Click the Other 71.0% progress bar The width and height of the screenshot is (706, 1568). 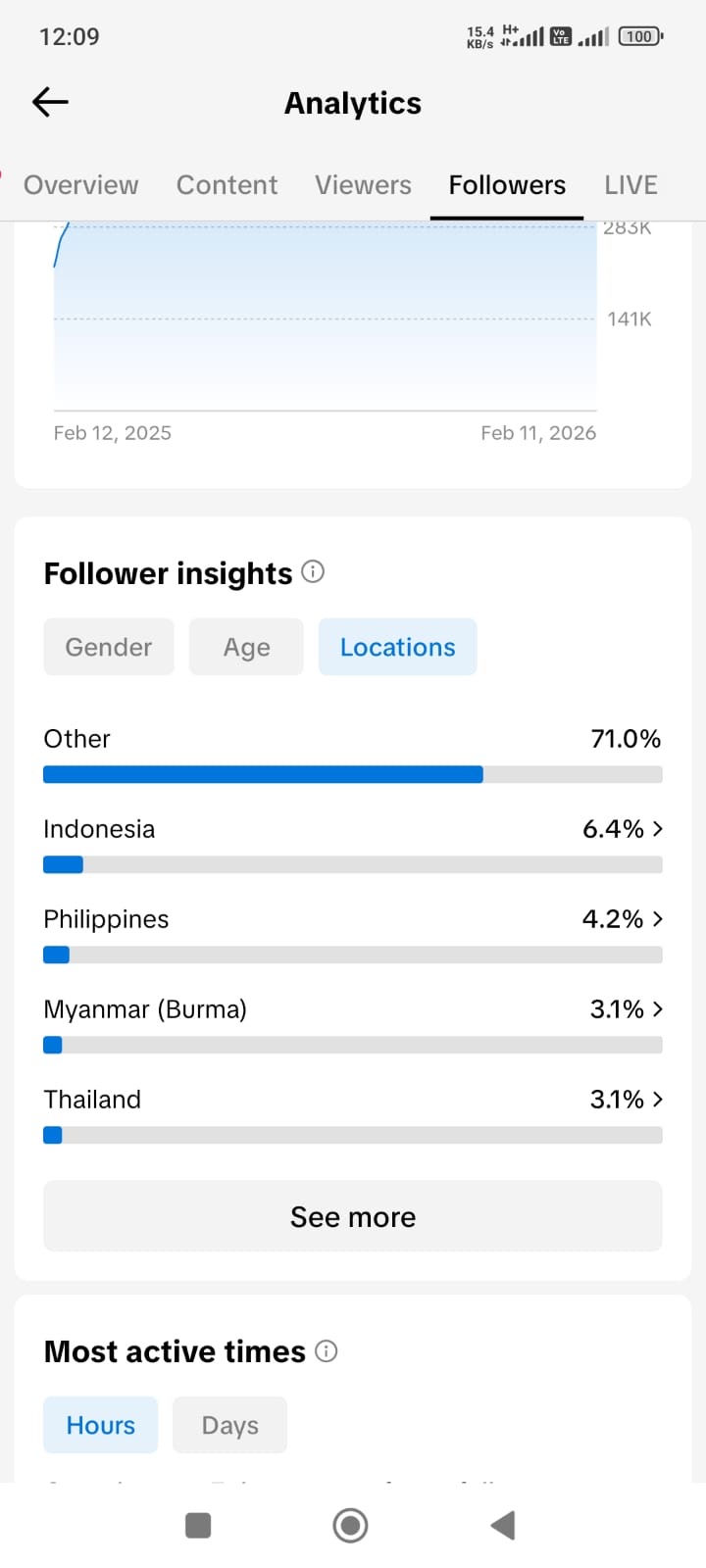point(353,774)
